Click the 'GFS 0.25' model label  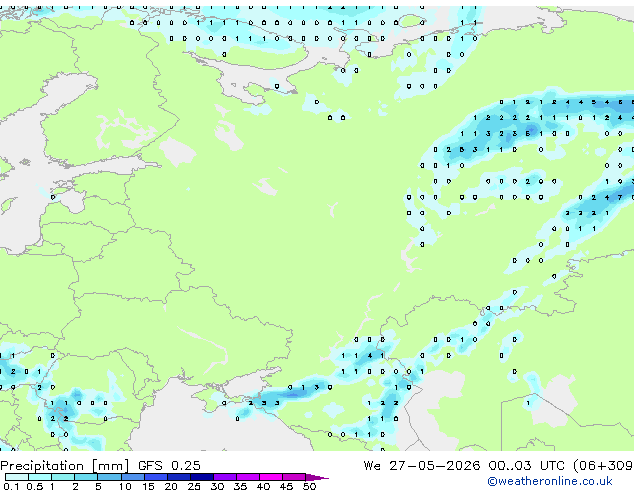[169, 466]
